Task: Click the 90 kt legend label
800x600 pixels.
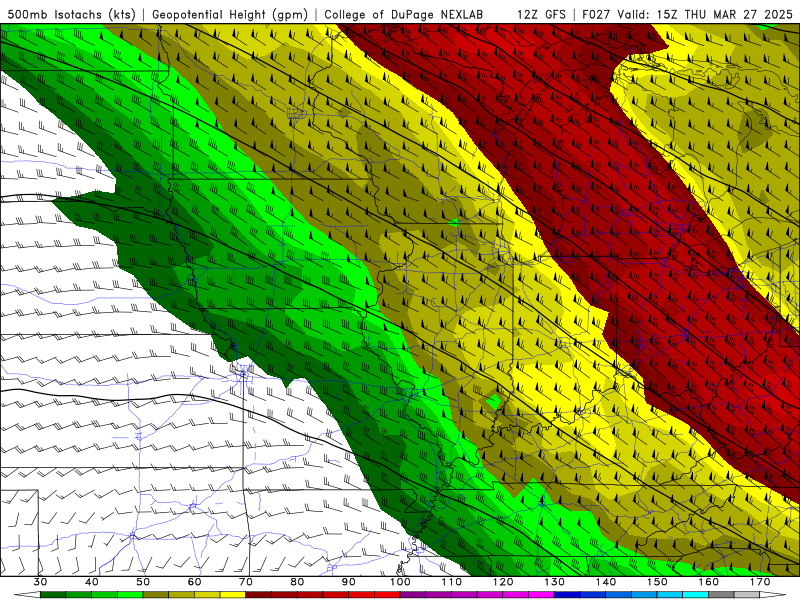Action: [x=349, y=582]
